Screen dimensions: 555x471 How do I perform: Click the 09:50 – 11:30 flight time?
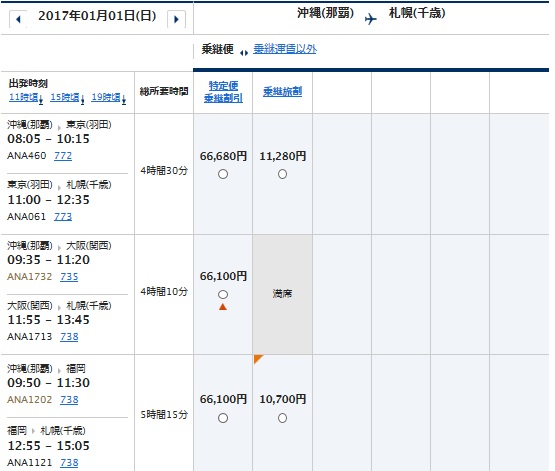point(48,383)
